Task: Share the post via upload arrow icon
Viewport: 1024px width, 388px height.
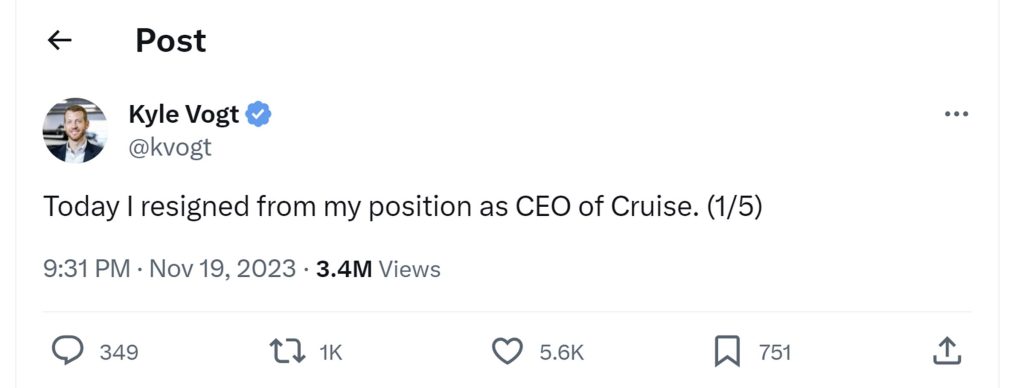Action: [x=947, y=351]
